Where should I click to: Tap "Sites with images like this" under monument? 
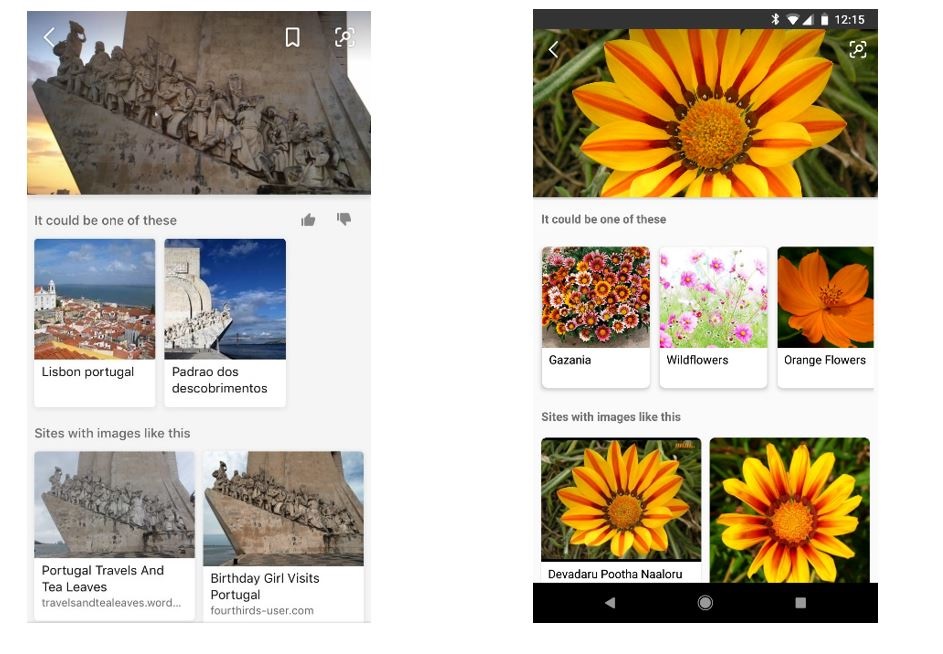112,433
